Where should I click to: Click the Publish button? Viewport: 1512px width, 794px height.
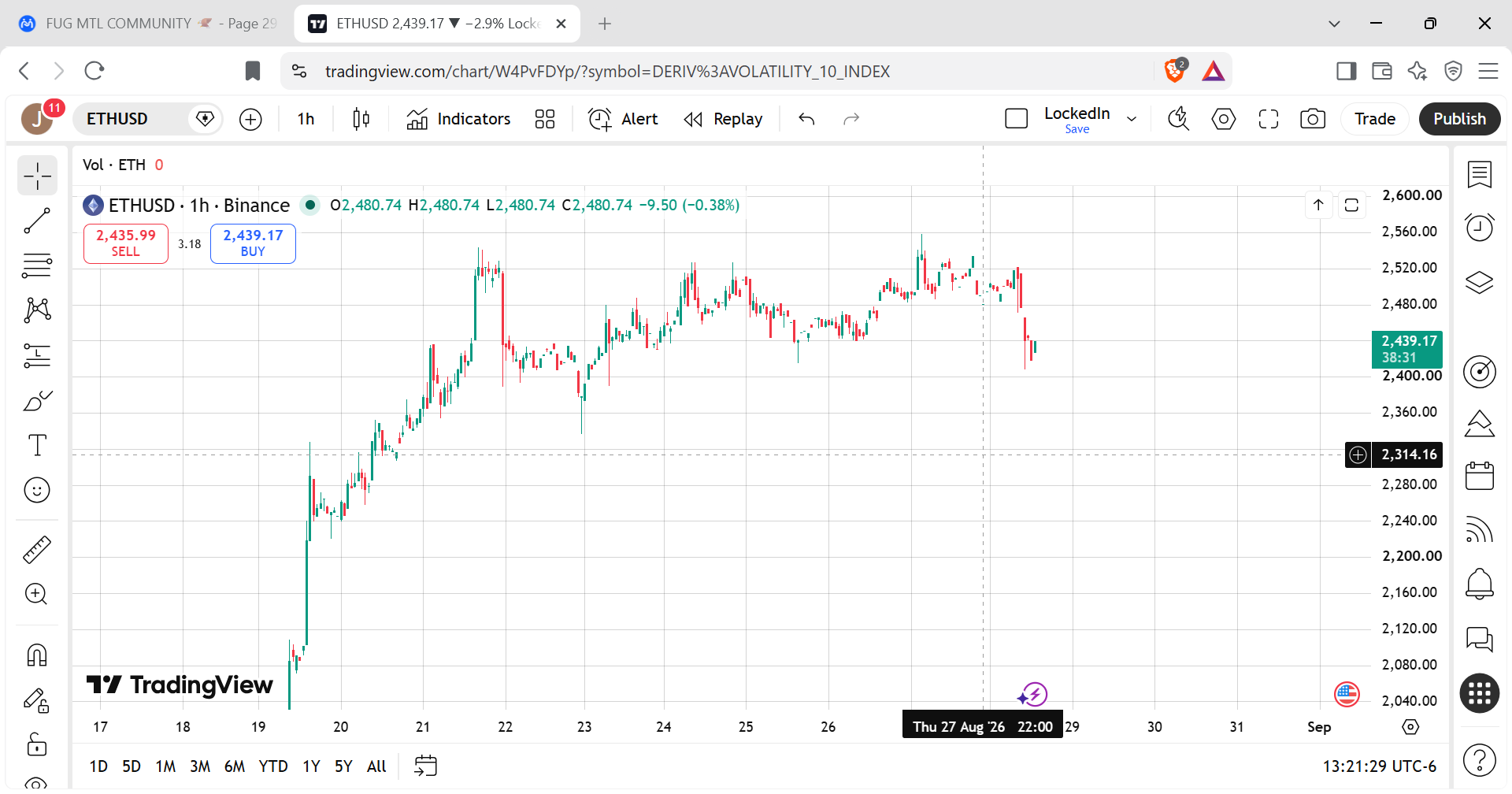coord(1459,119)
